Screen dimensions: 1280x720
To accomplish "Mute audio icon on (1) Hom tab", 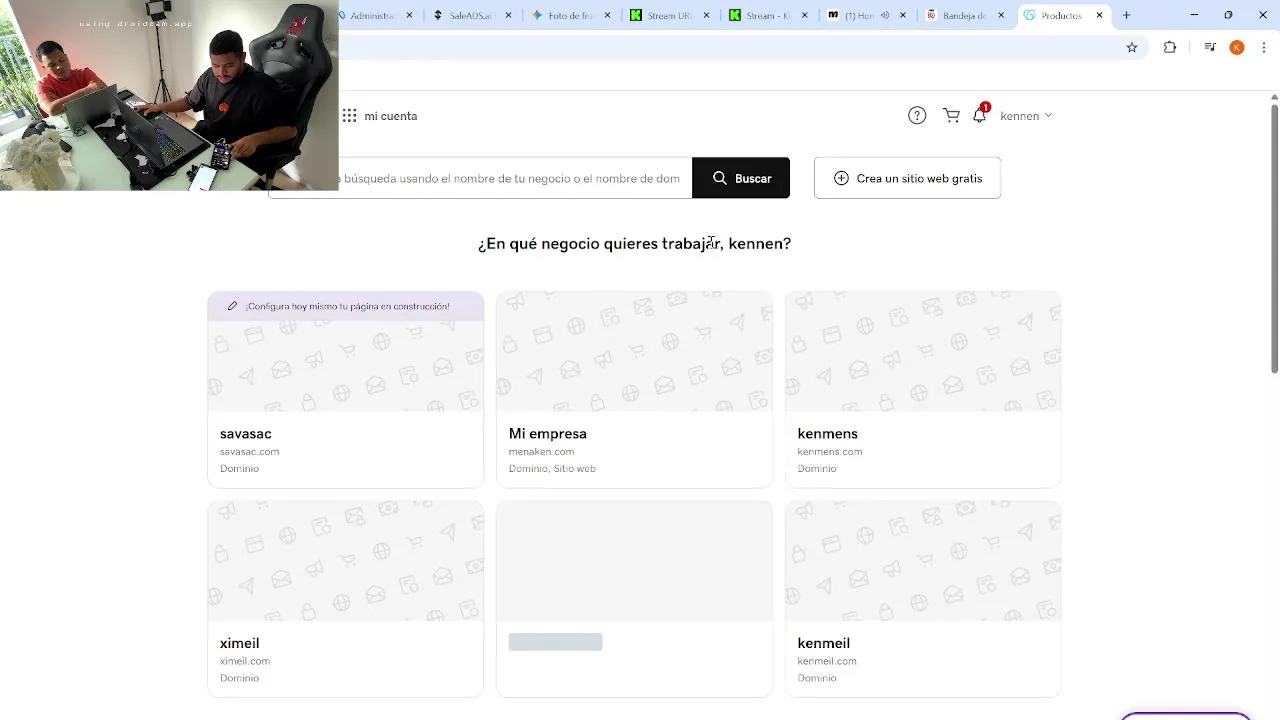I will tap(885, 15).
